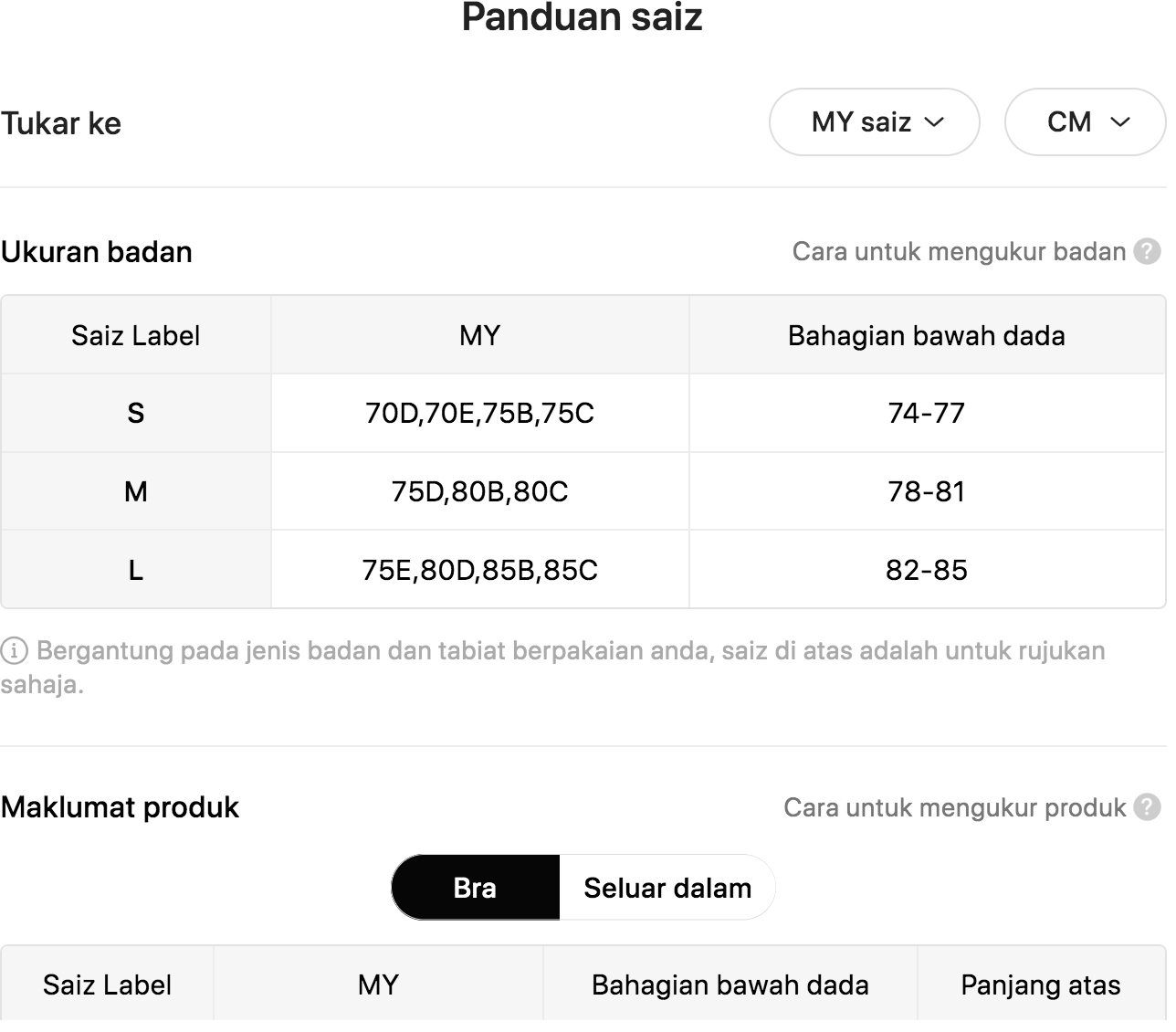Click the 70D,70E,75B,75C cell
This screenshot has height=1032, width=1176.
tap(480, 413)
